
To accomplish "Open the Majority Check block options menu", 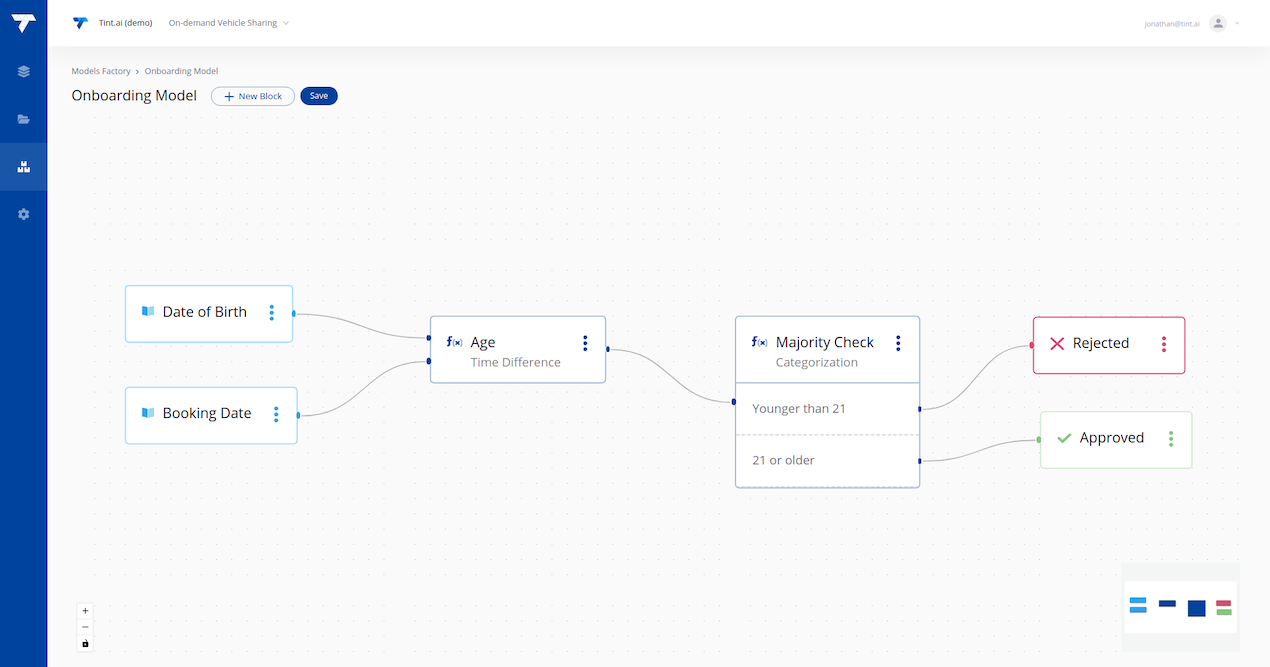I will (x=897, y=343).
